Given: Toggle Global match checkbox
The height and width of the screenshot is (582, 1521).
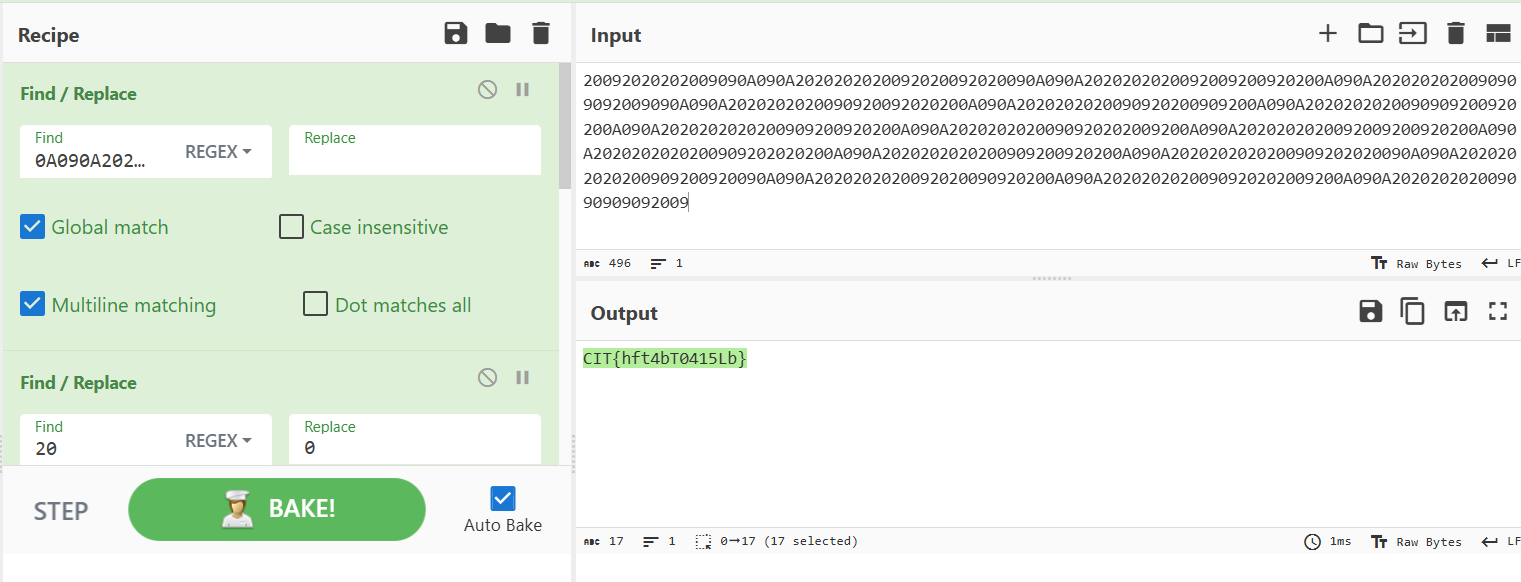Looking at the screenshot, I should 33,227.
